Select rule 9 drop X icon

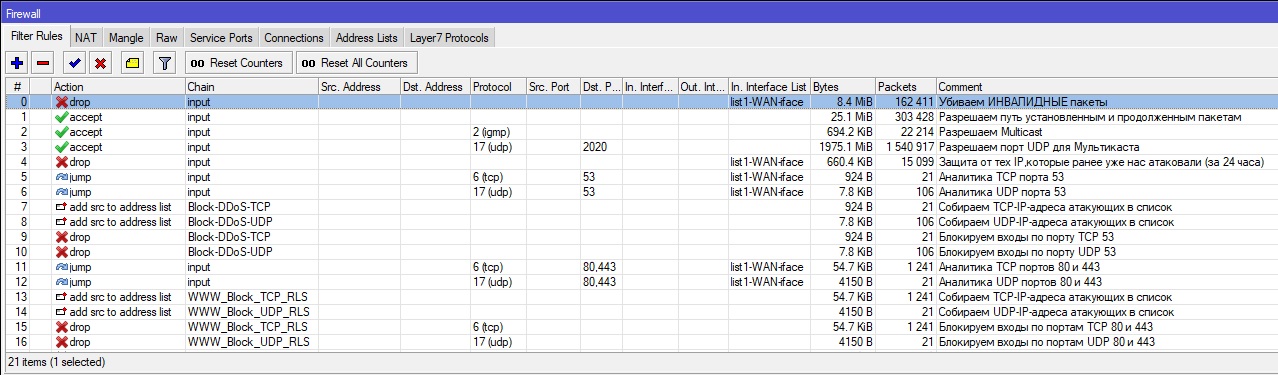(x=61, y=237)
